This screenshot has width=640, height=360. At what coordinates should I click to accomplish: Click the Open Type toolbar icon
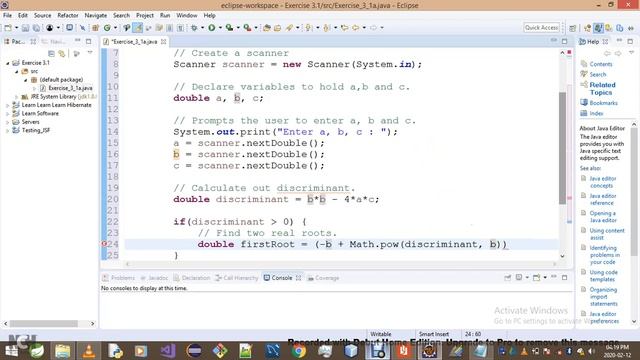point(267,28)
